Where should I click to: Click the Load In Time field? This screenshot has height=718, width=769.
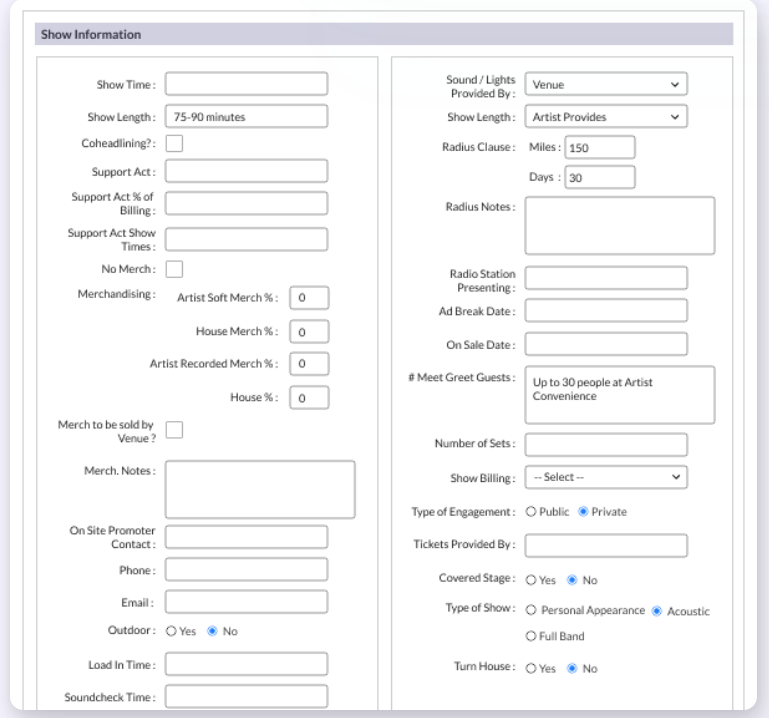coord(246,664)
